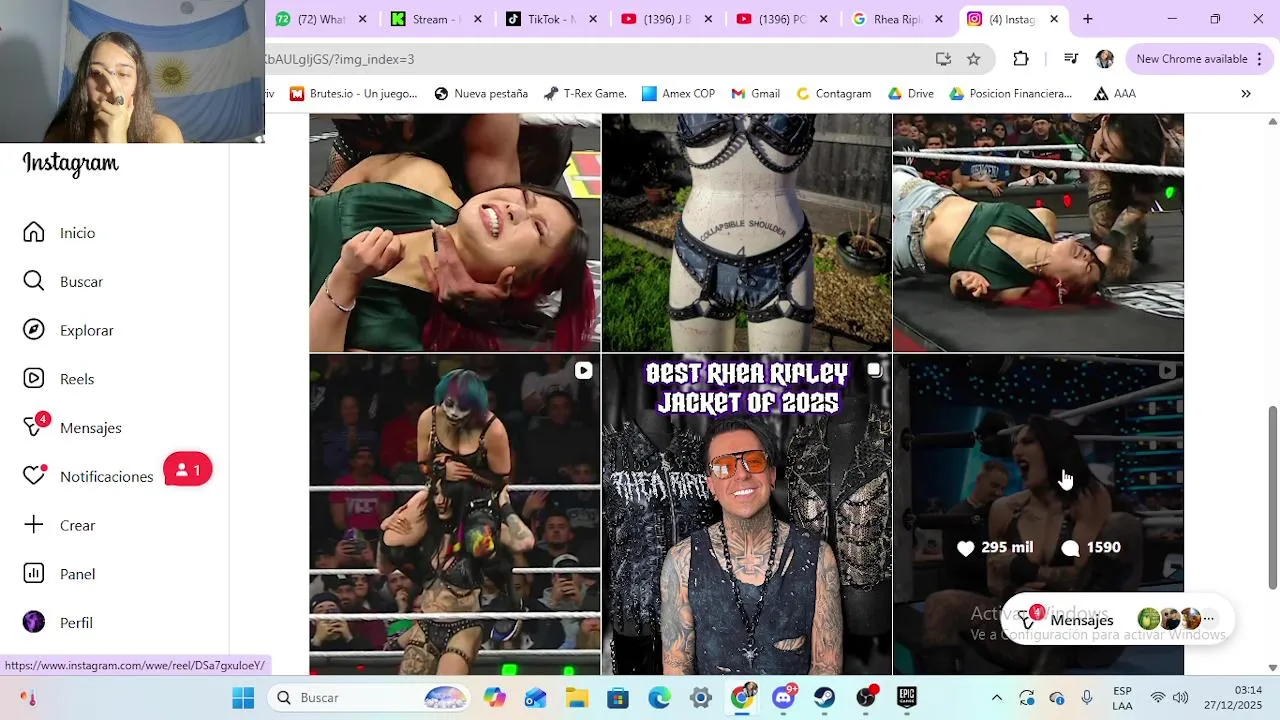Viewport: 1280px width, 720px height.
Task: Open File Explorer from the taskbar
Action: coord(577,698)
